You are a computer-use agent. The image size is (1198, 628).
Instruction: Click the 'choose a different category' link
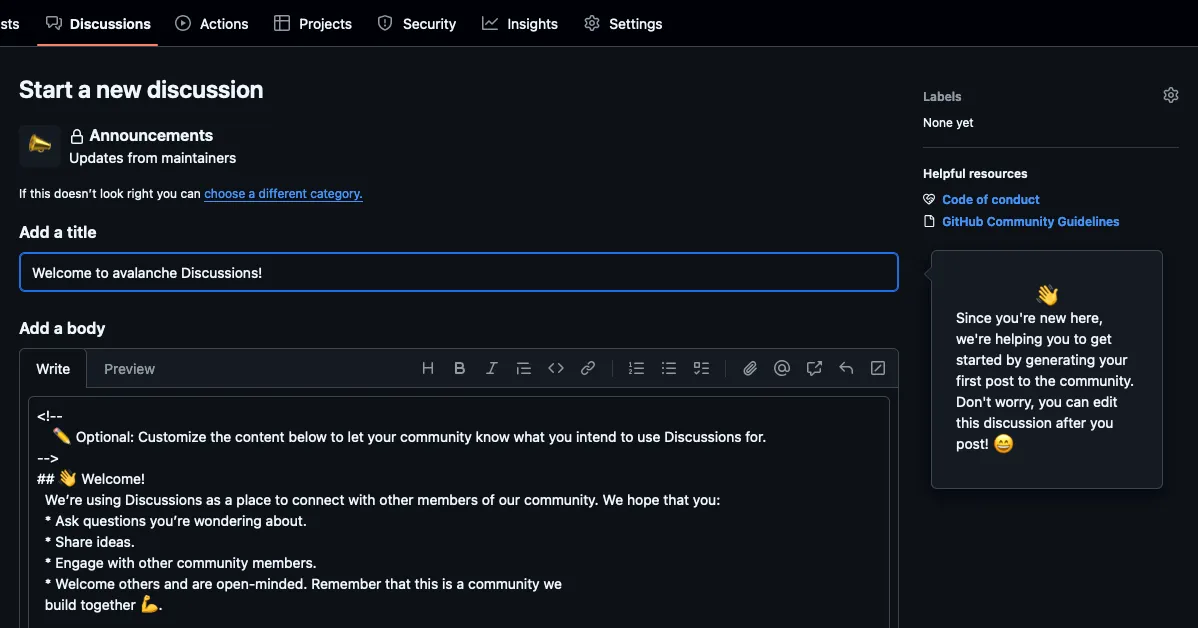pos(283,194)
